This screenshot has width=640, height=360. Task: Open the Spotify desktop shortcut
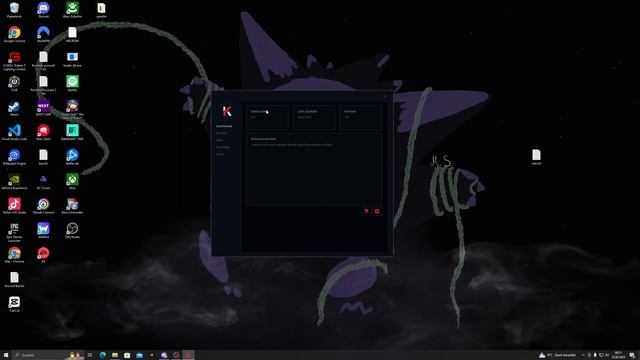(x=72, y=83)
